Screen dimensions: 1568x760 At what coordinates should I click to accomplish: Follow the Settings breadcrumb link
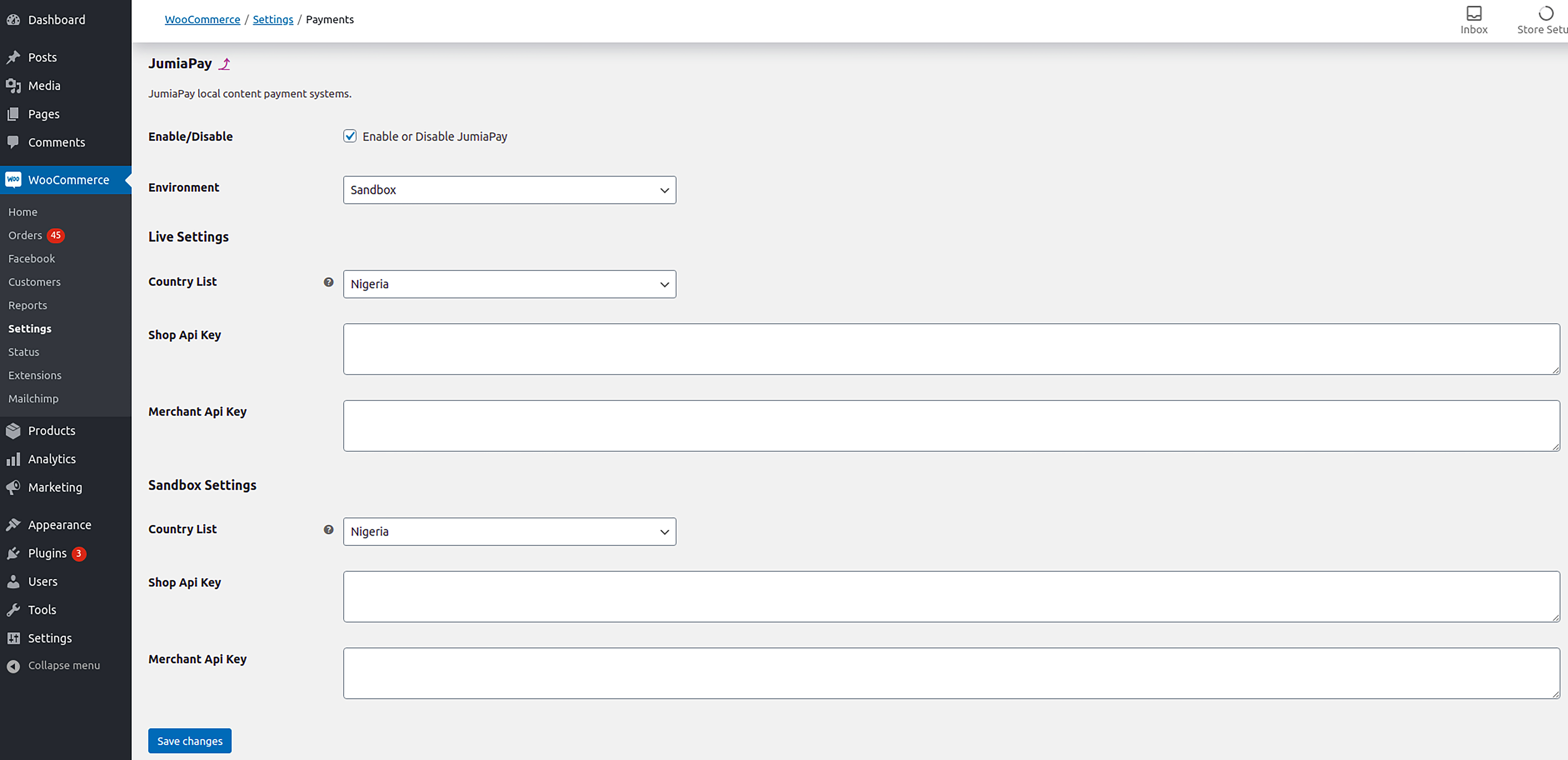(273, 19)
